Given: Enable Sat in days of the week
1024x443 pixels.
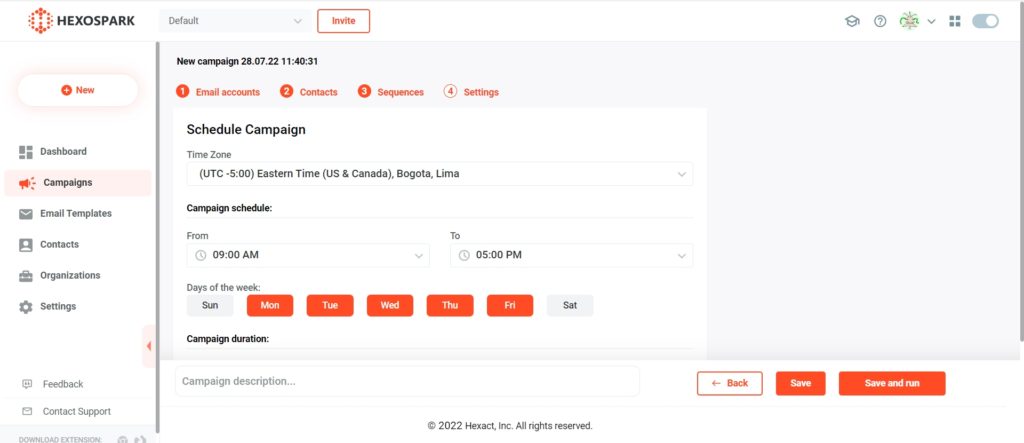Looking at the screenshot, I should (x=570, y=305).
